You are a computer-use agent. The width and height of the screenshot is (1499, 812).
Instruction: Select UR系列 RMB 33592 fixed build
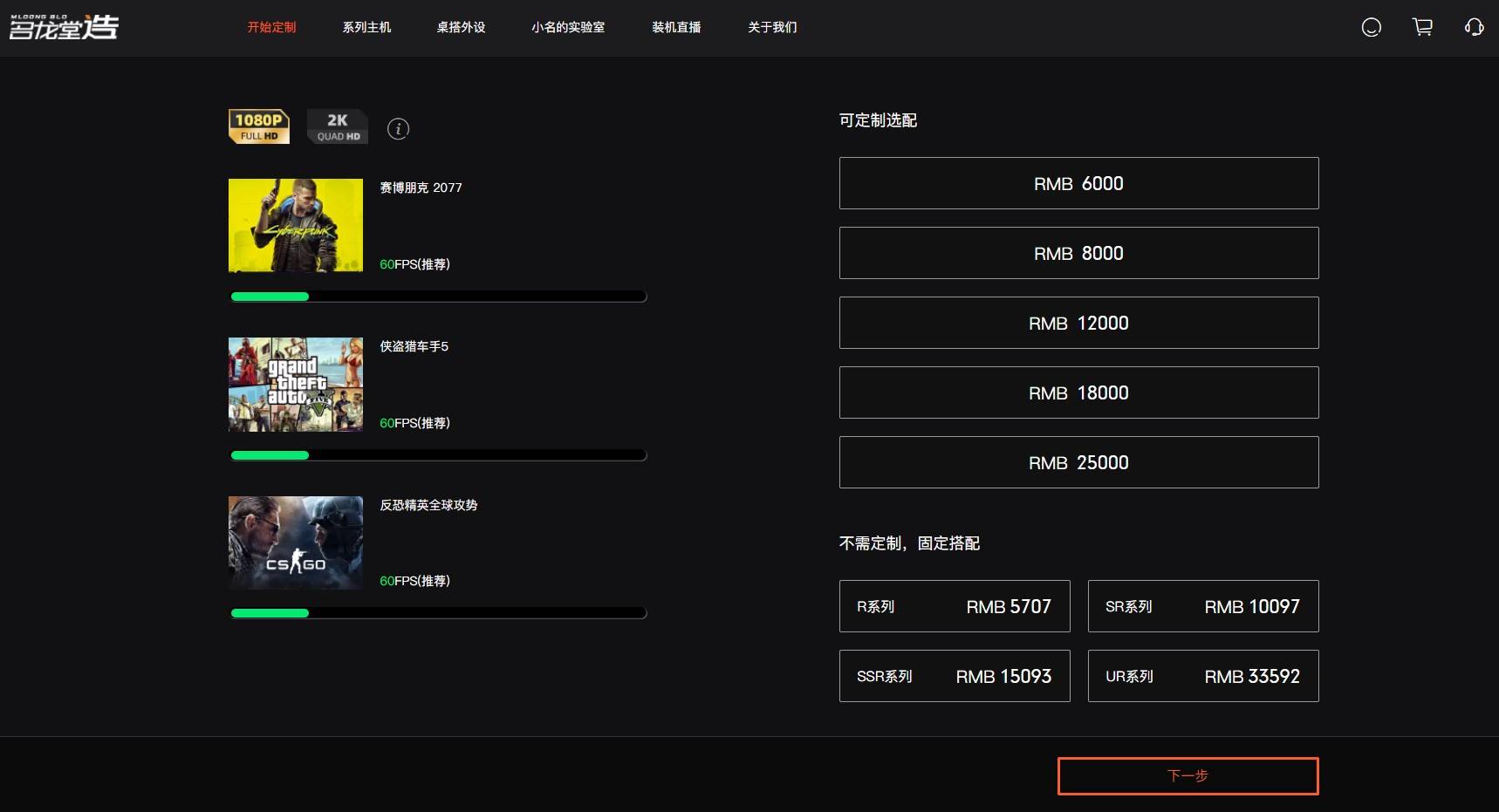click(x=1203, y=676)
